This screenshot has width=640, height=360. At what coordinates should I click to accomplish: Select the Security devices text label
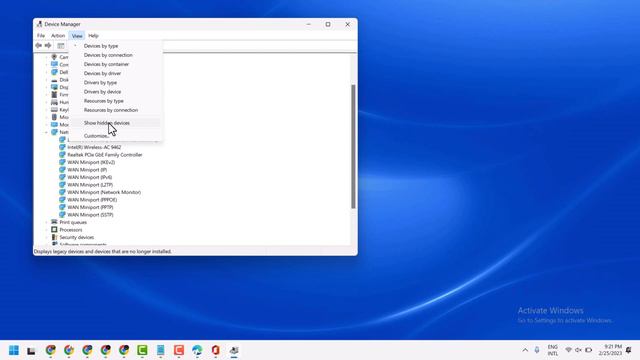click(x=77, y=237)
